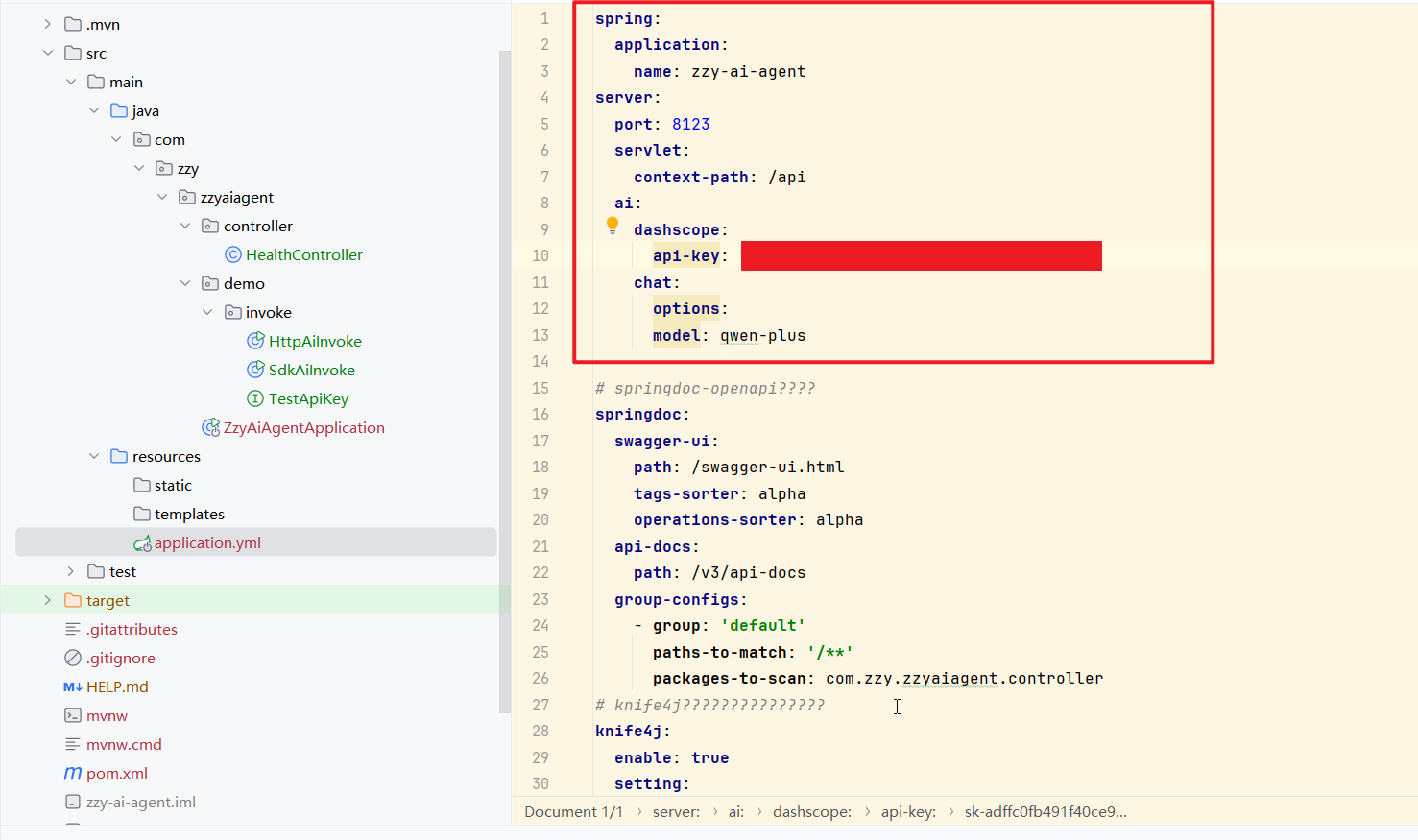Viewport: 1418px width, 840px height.
Task: Click the java source folder icon
Action: (119, 110)
